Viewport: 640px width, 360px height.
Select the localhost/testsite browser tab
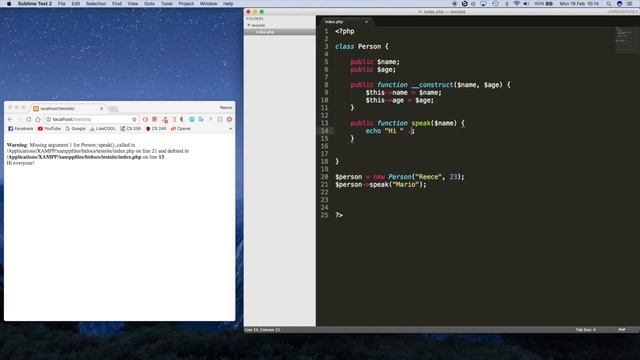[68, 108]
